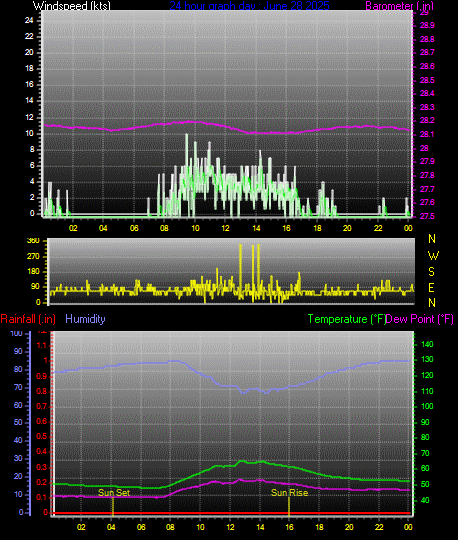Click the Sun Set marker label
Viewport: 458px width, 540px height.
click(x=114, y=492)
